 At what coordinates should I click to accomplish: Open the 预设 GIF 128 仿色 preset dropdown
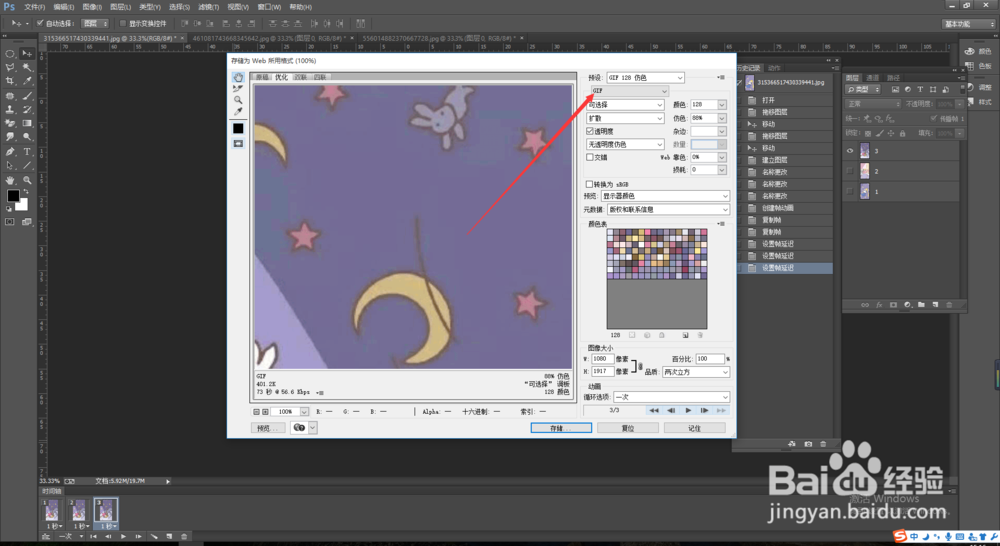click(645, 77)
